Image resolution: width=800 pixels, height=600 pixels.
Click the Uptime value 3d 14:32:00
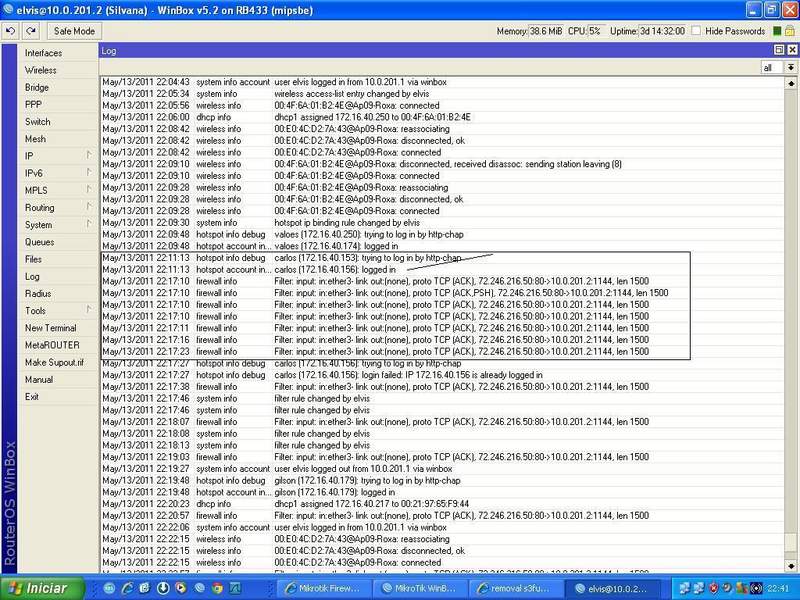[662, 31]
